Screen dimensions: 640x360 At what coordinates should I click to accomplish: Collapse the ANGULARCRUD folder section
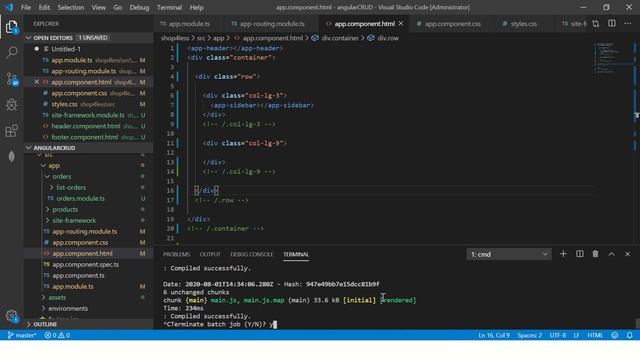point(89,148)
